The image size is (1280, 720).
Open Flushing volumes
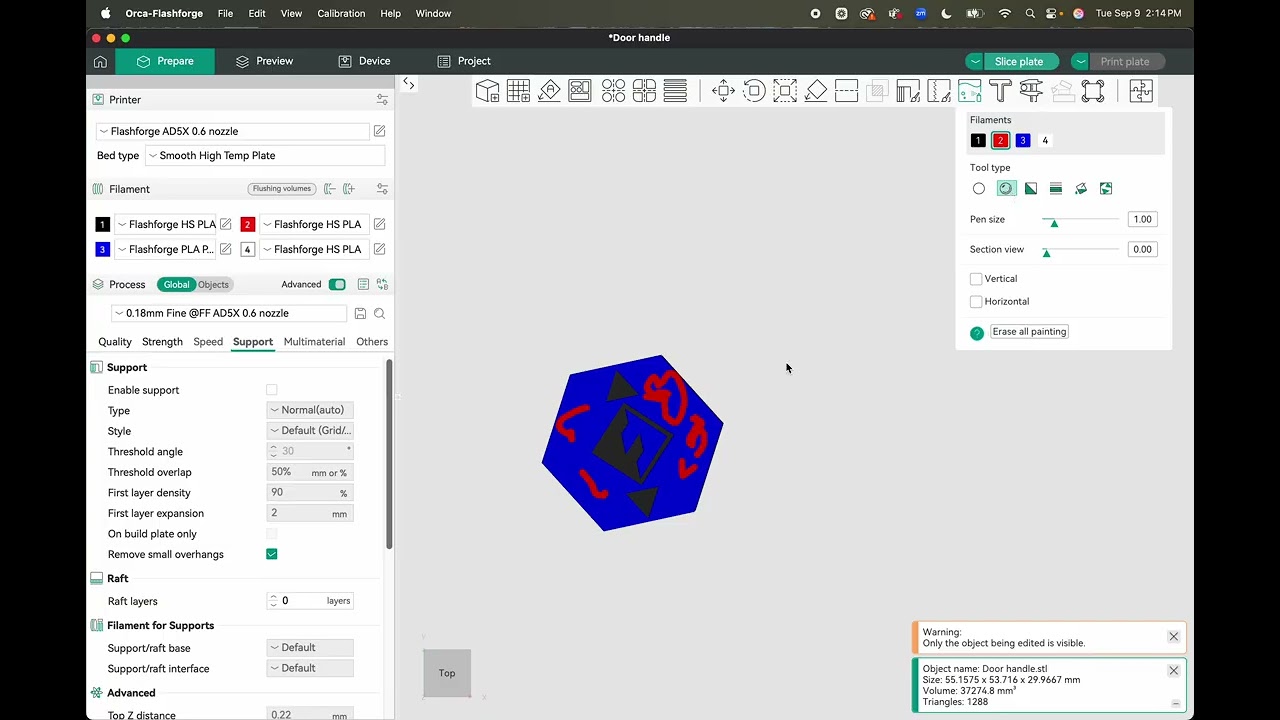282,189
